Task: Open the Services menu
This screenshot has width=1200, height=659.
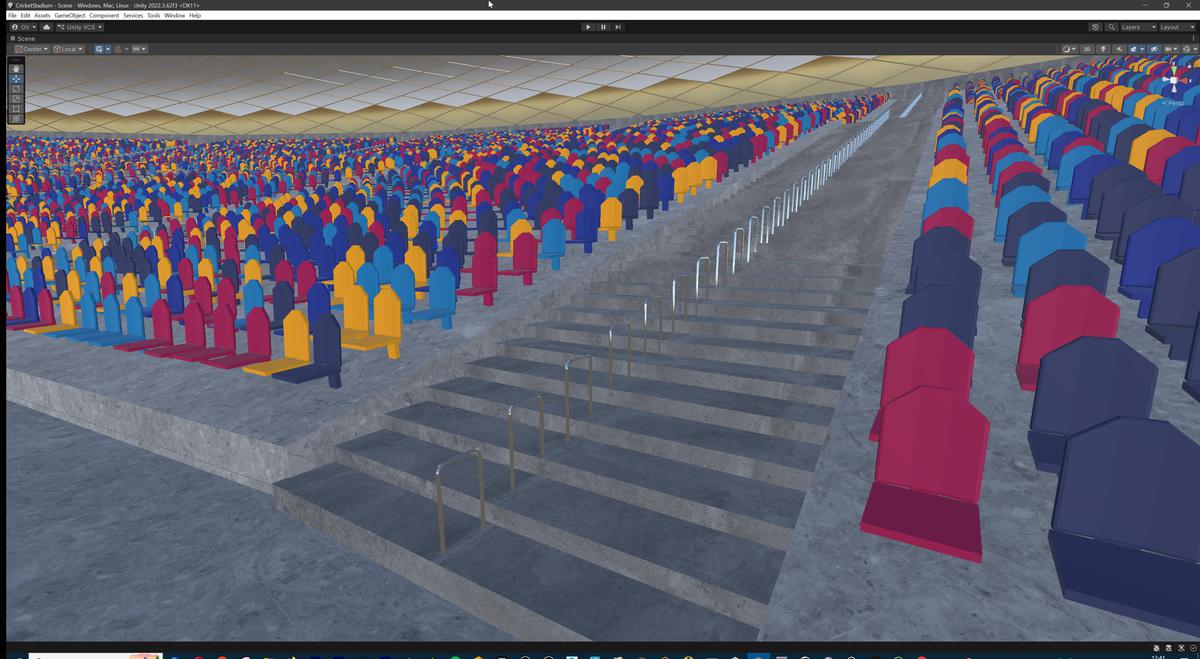Action: click(x=133, y=15)
